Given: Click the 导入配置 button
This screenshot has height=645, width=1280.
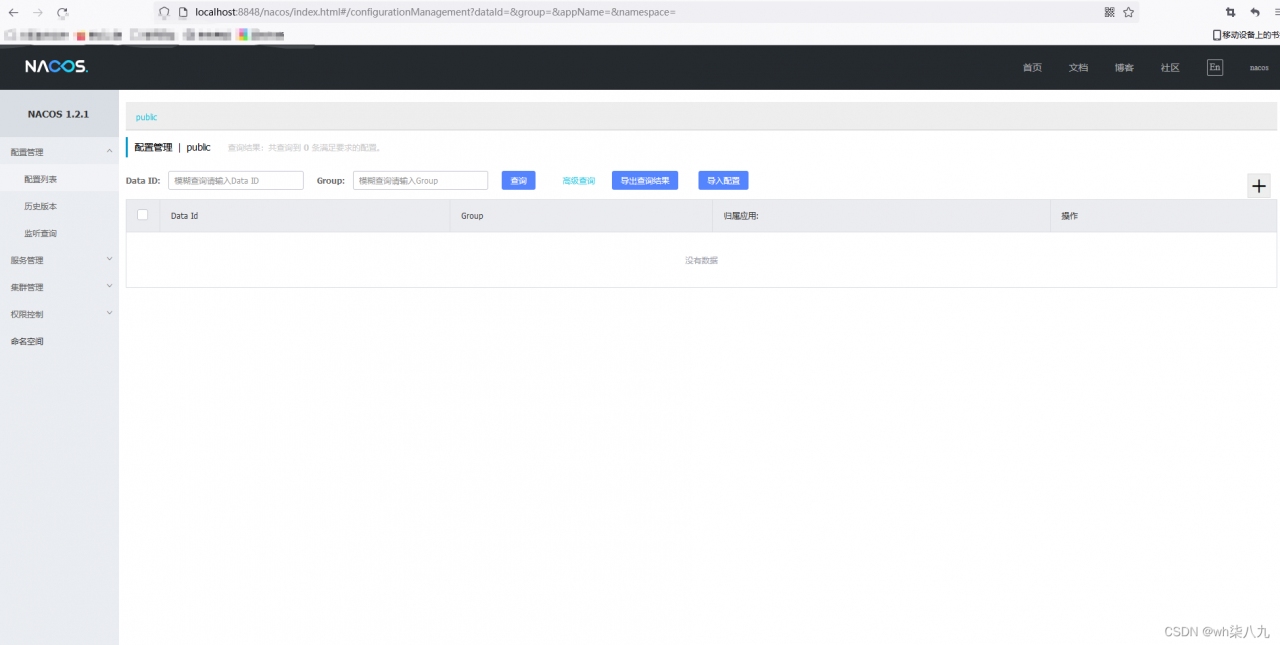Looking at the screenshot, I should (x=723, y=181).
